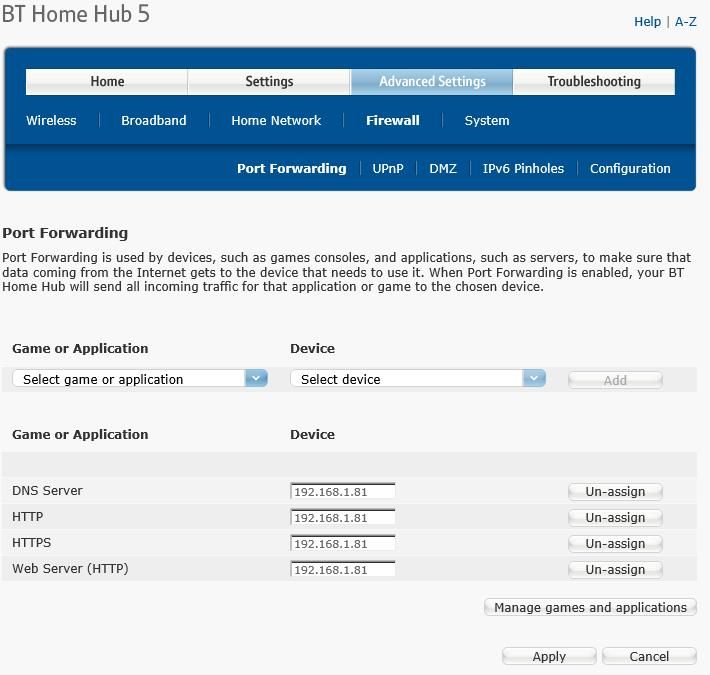
Task: Un-assign the DNS Server rule
Action: click(x=615, y=492)
